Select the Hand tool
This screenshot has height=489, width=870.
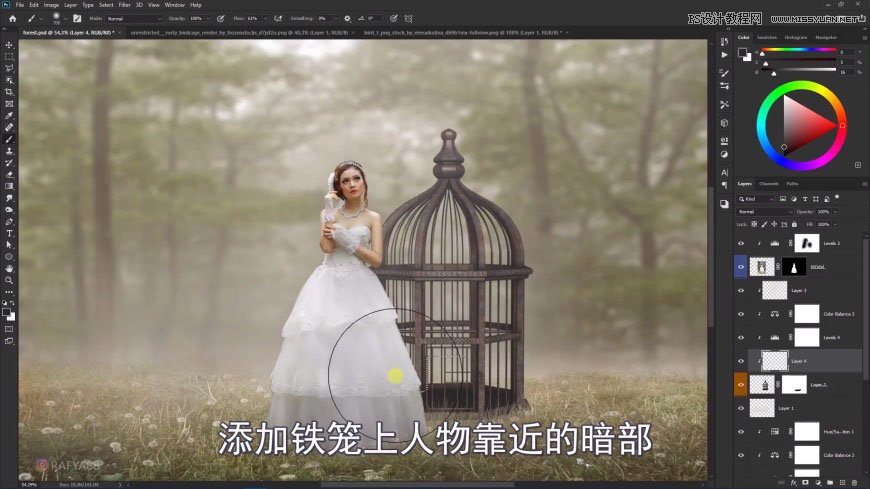9,269
